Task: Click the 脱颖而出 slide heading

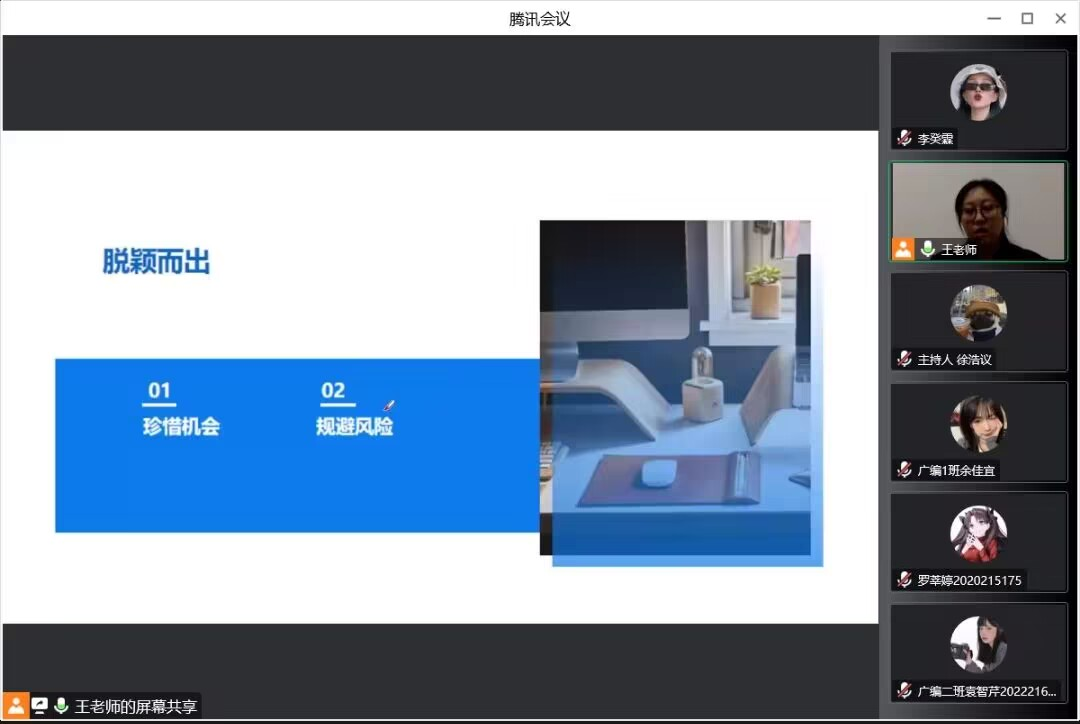Action: (x=156, y=262)
